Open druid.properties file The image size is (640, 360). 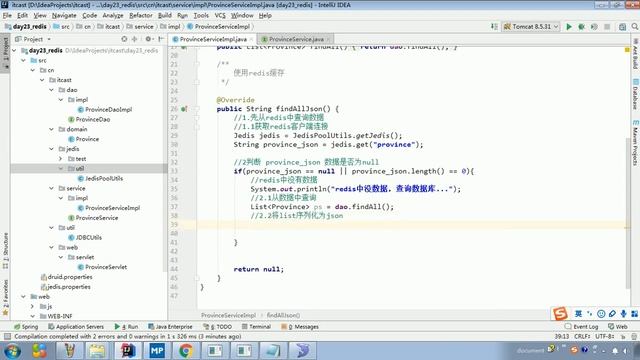click(67, 277)
